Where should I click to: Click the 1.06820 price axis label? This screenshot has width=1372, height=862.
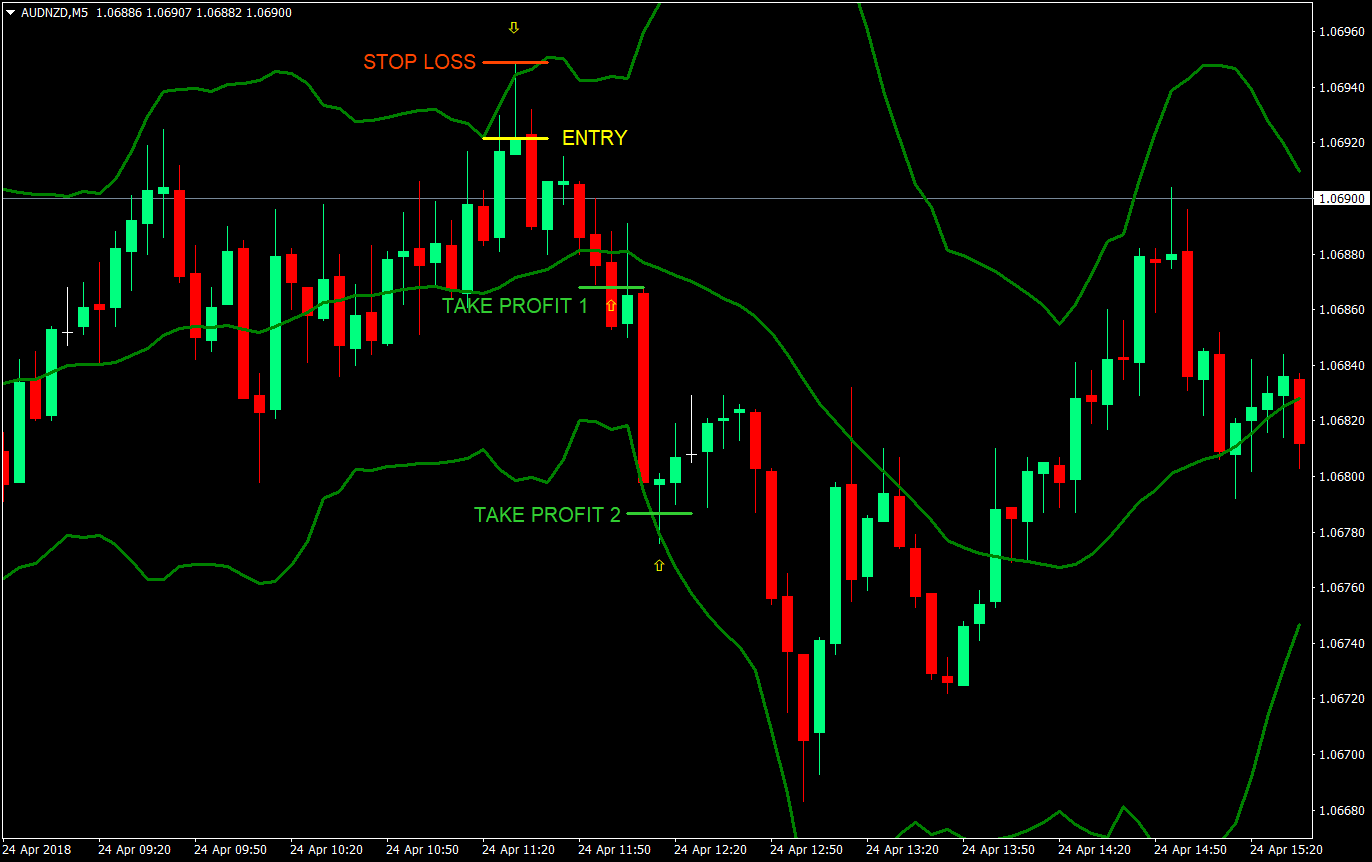[x=1341, y=421]
